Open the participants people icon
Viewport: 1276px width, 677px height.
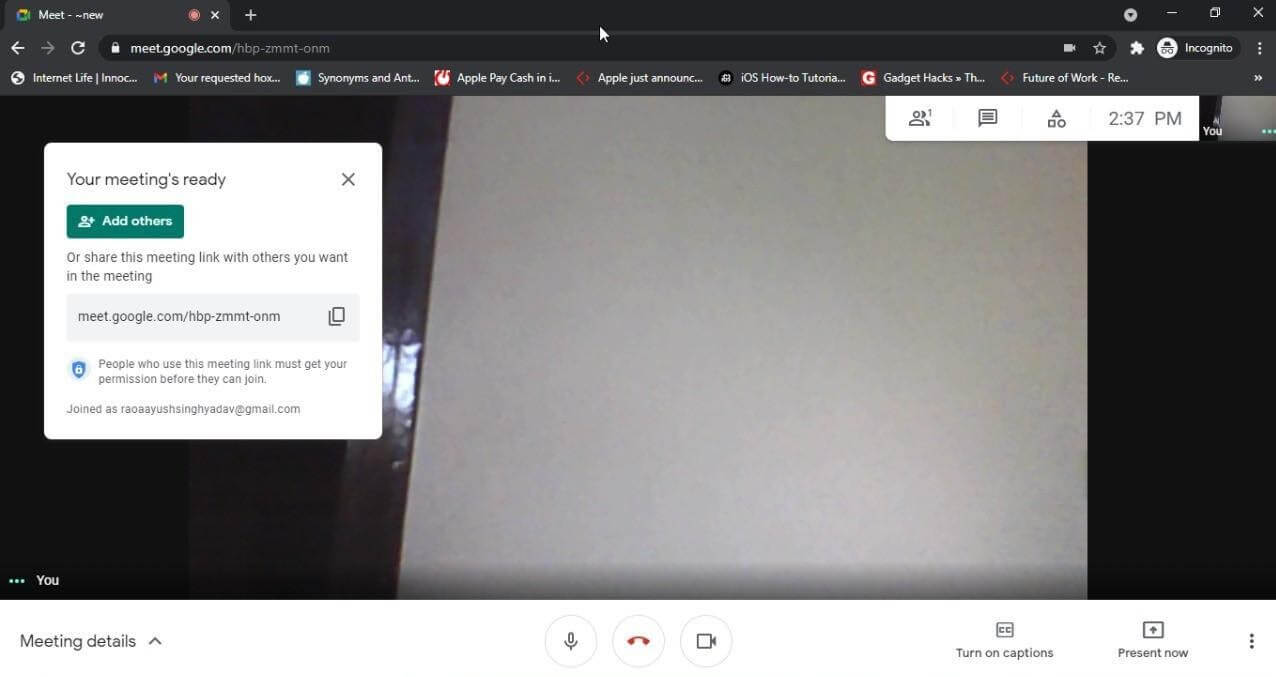tap(919, 118)
